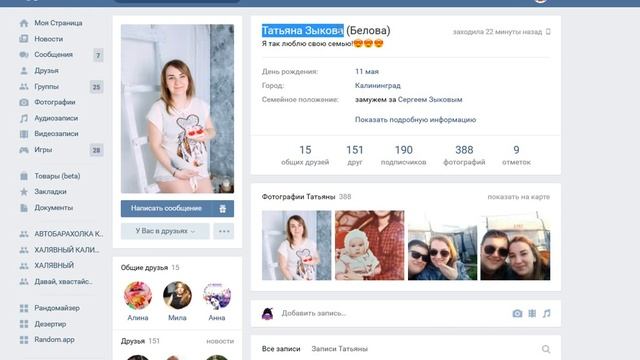Viewport: 640px width, 360px height.
Task: Open Сообщения menu entry
Action: pos(53,55)
